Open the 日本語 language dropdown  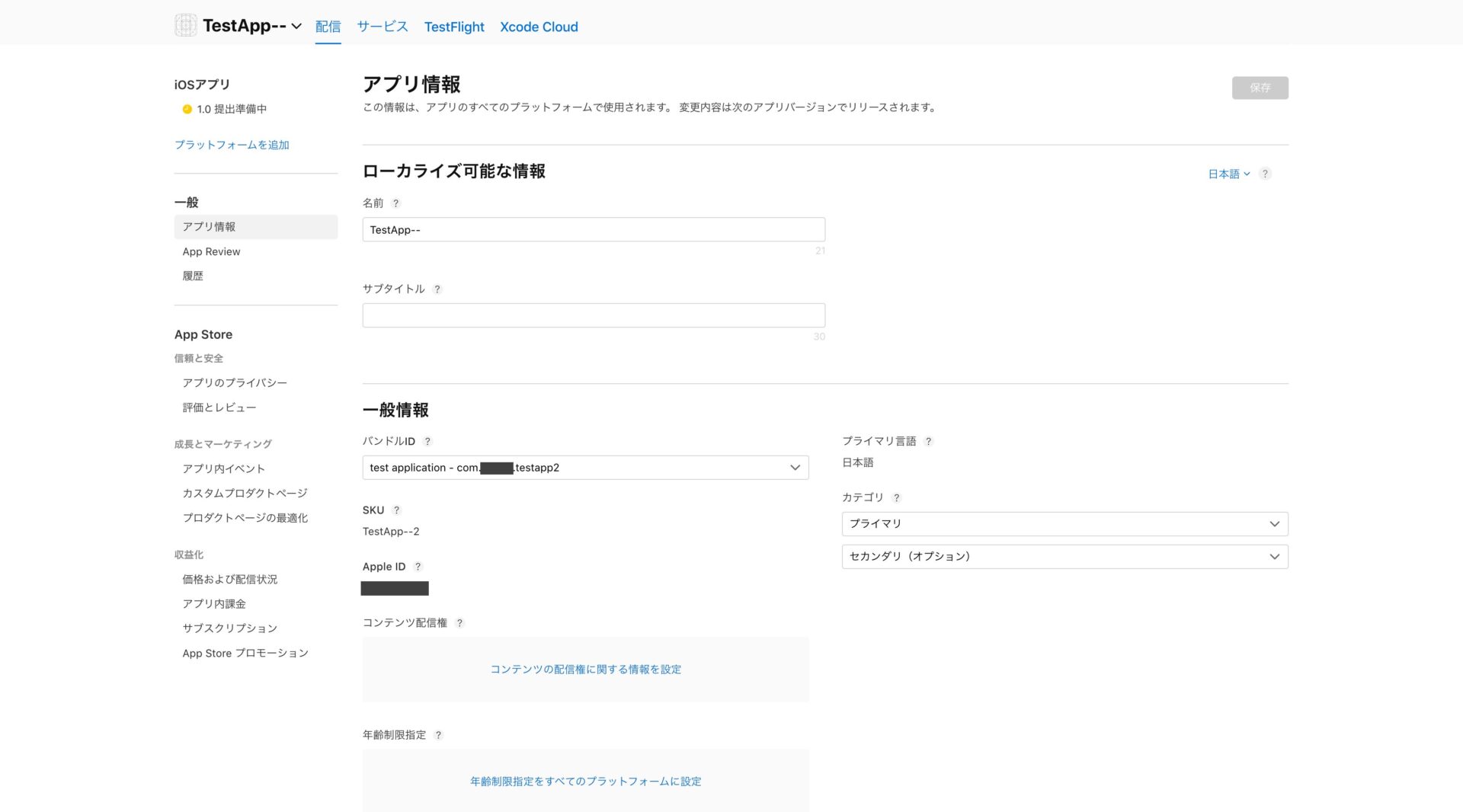[1229, 174]
